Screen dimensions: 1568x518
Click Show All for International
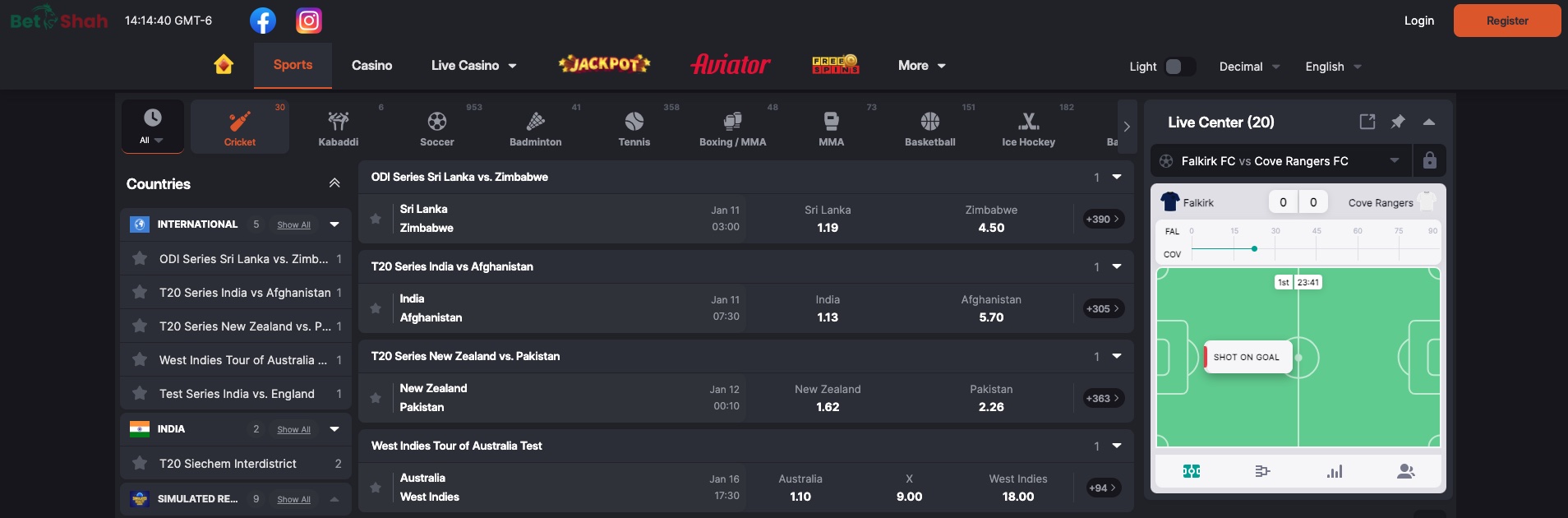coord(293,224)
